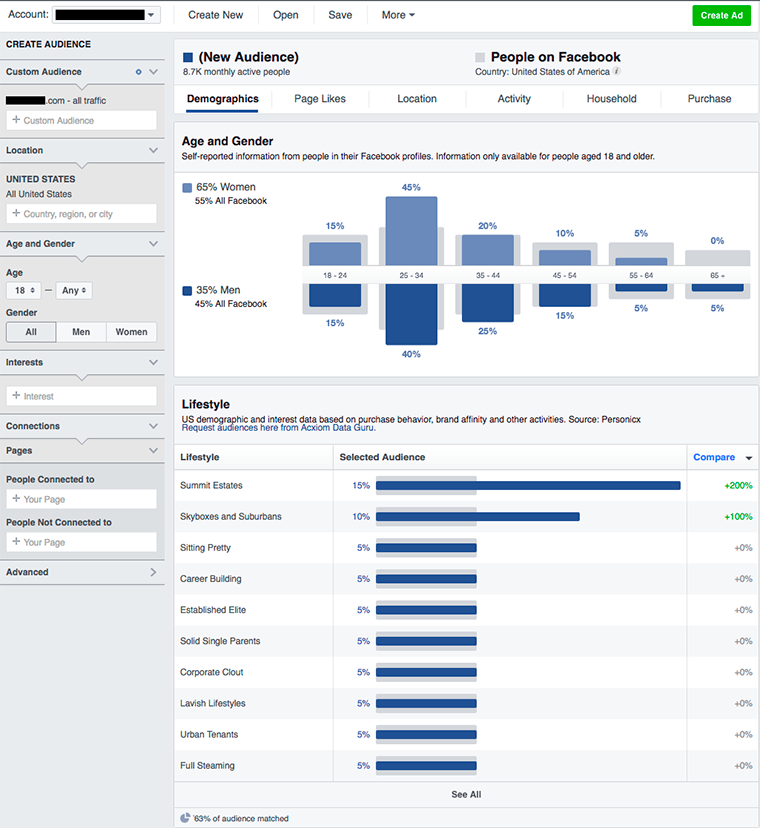This screenshot has height=828, width=760.
Task: Click Save in the top bar
Action: (340, 15)
